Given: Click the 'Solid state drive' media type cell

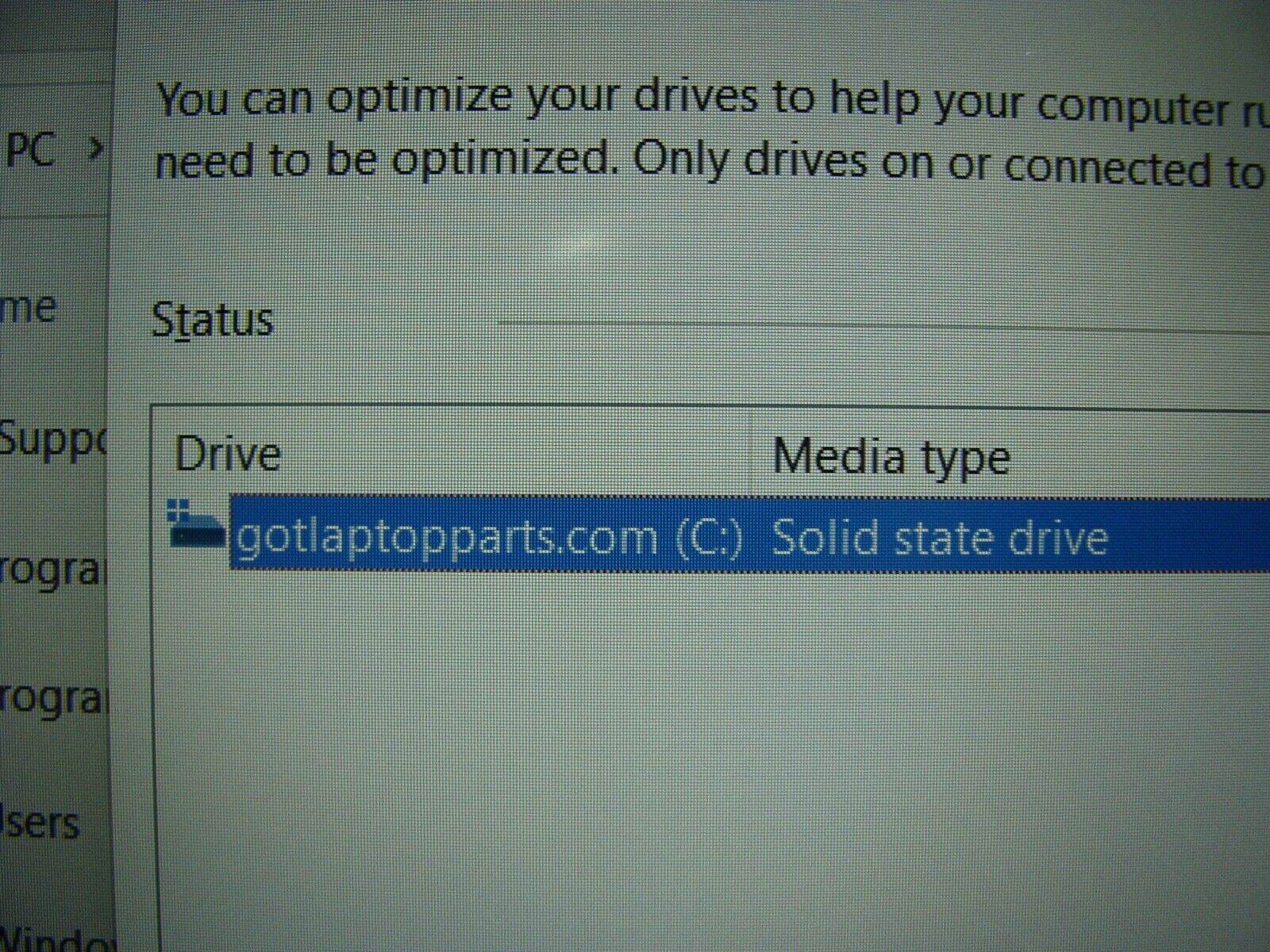Looking at the screenshot, I should (939, 539).
